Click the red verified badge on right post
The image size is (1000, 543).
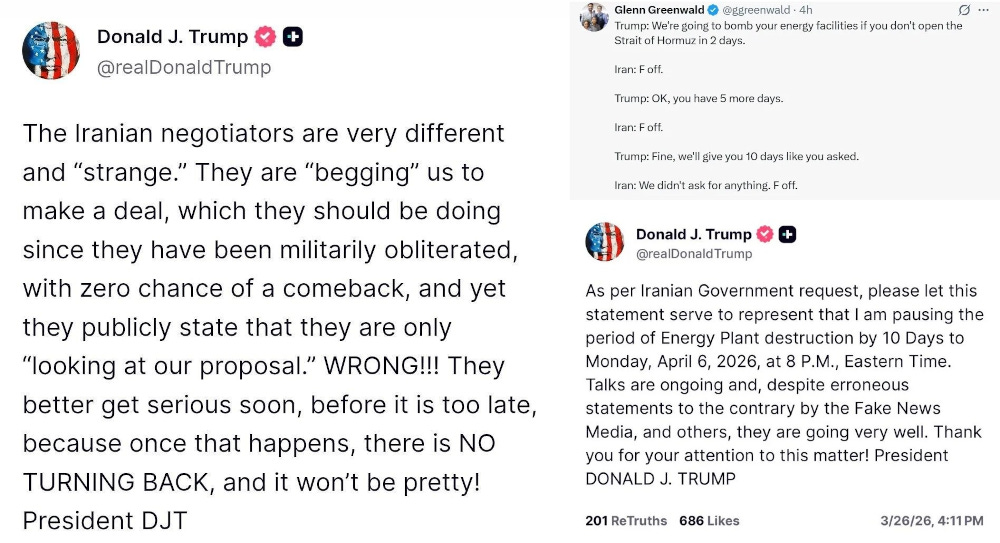765,234
